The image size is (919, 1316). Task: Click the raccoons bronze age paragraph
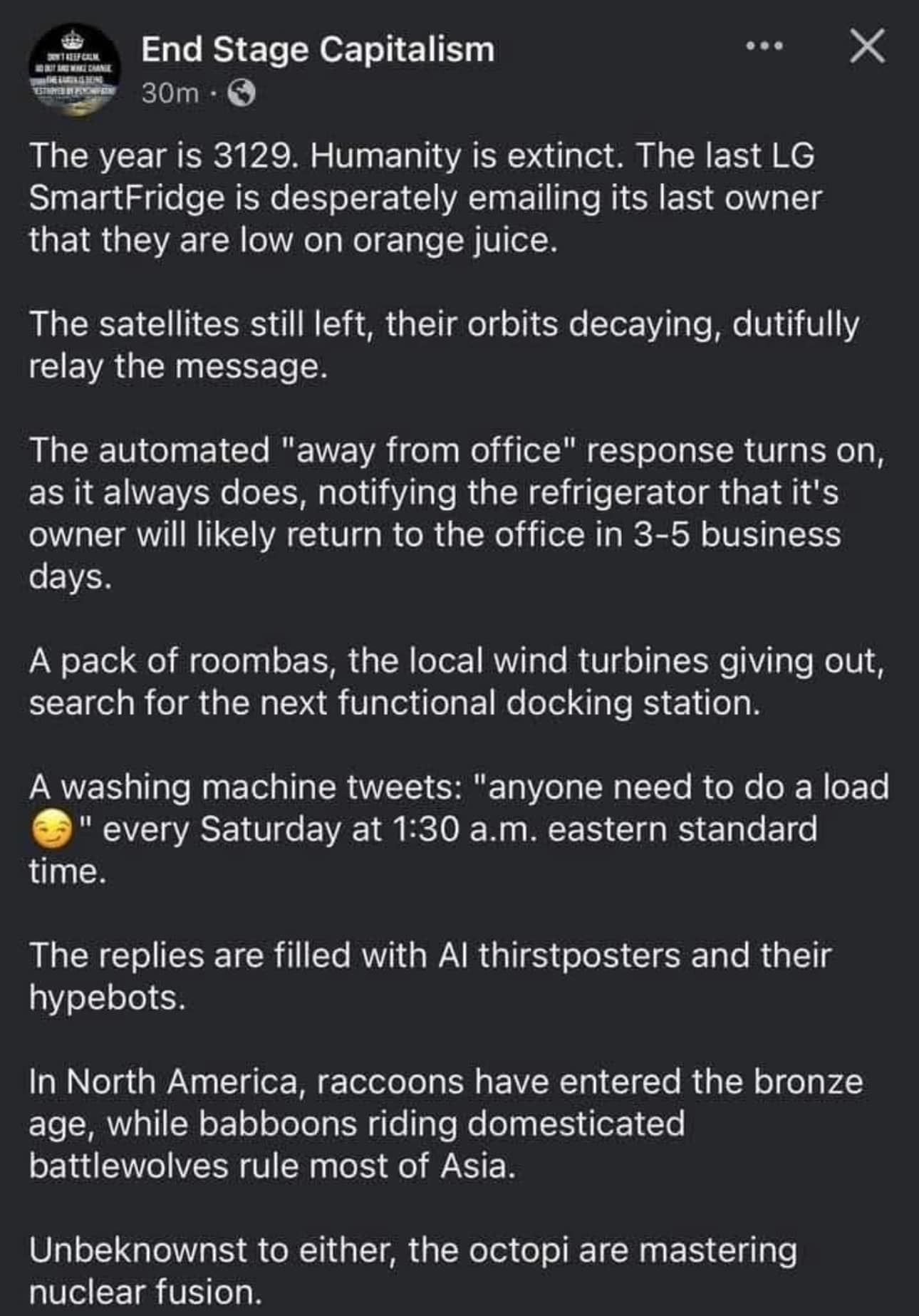pyautogui.click(x=445, y=1123)
